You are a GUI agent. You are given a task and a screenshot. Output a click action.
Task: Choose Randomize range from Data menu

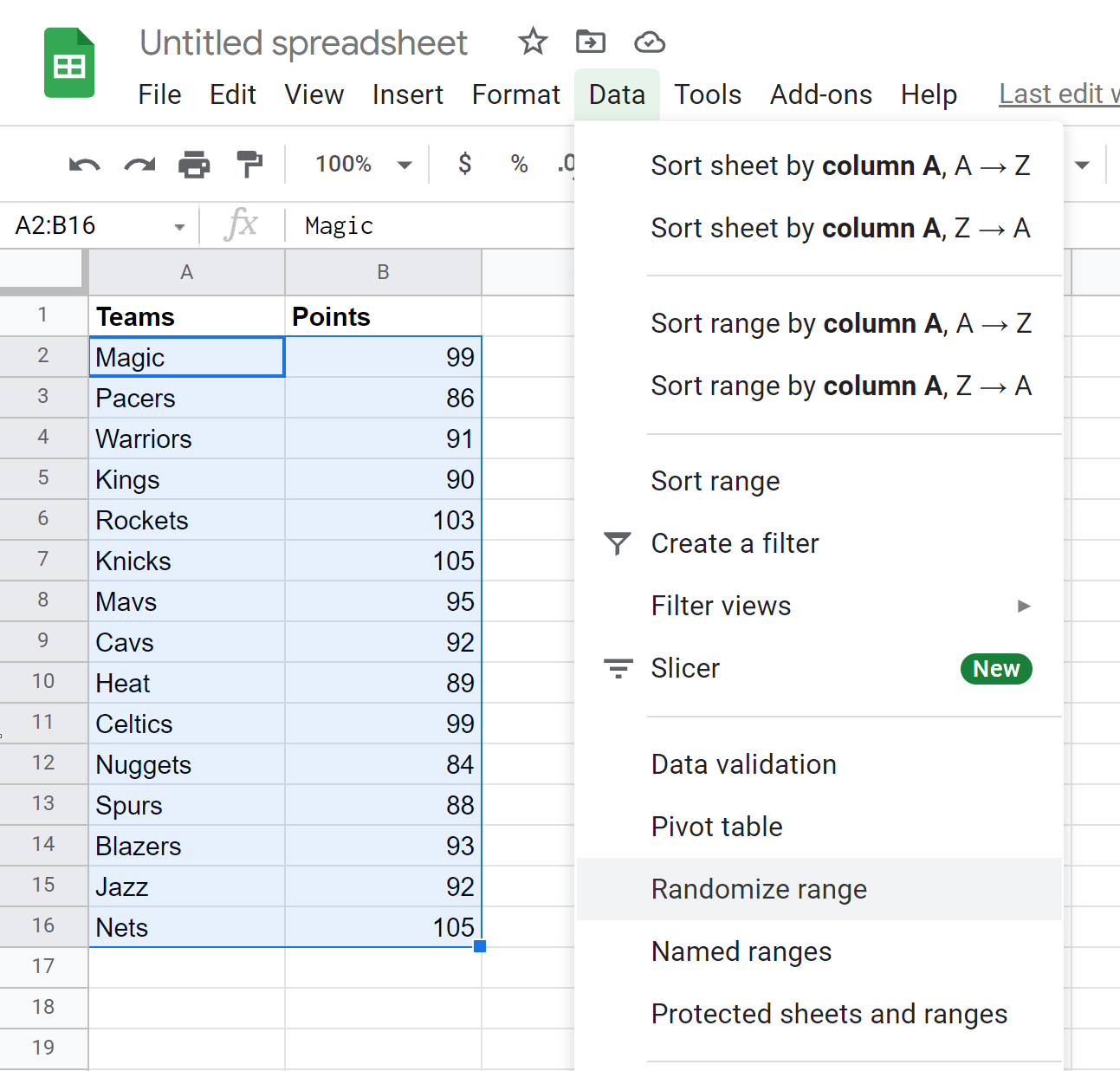[x=759, y=889]
